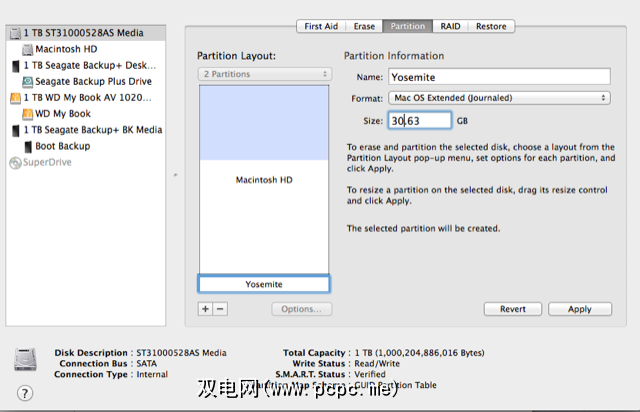This screenshot has width=640, height=412.
Task: Select SuperDrive in the sidebar
Action: click(x=86, y=162)
